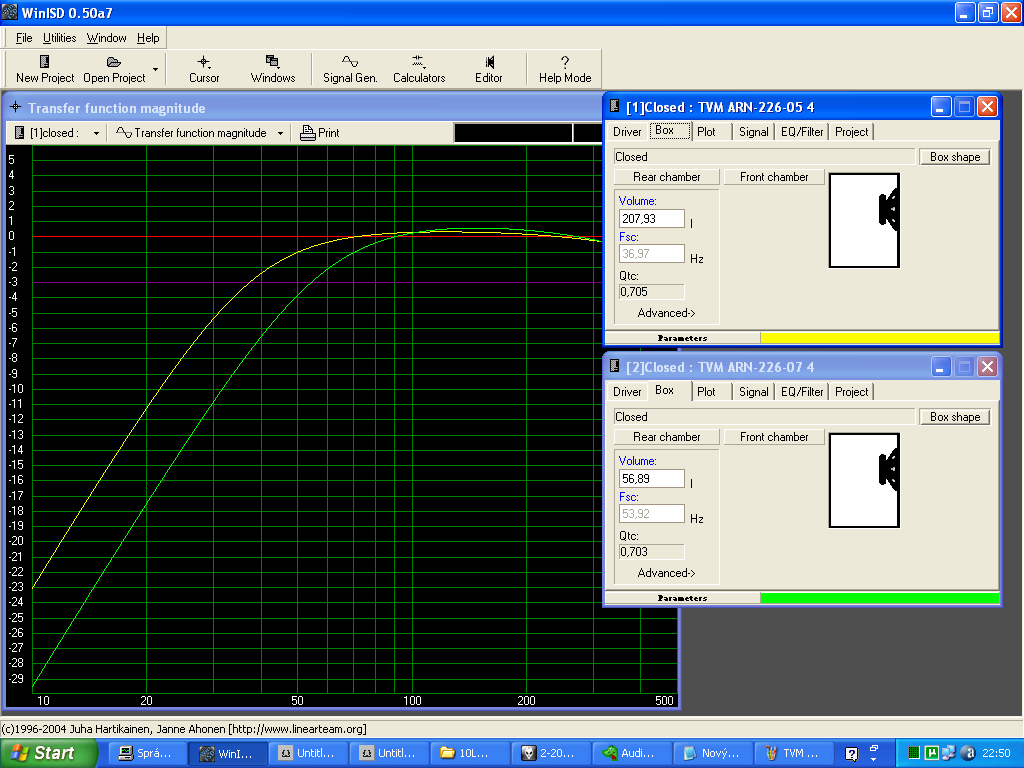The image size is (1024, 768).
Task: Open the WinI... taskbar item
Action: pos(228,753)
